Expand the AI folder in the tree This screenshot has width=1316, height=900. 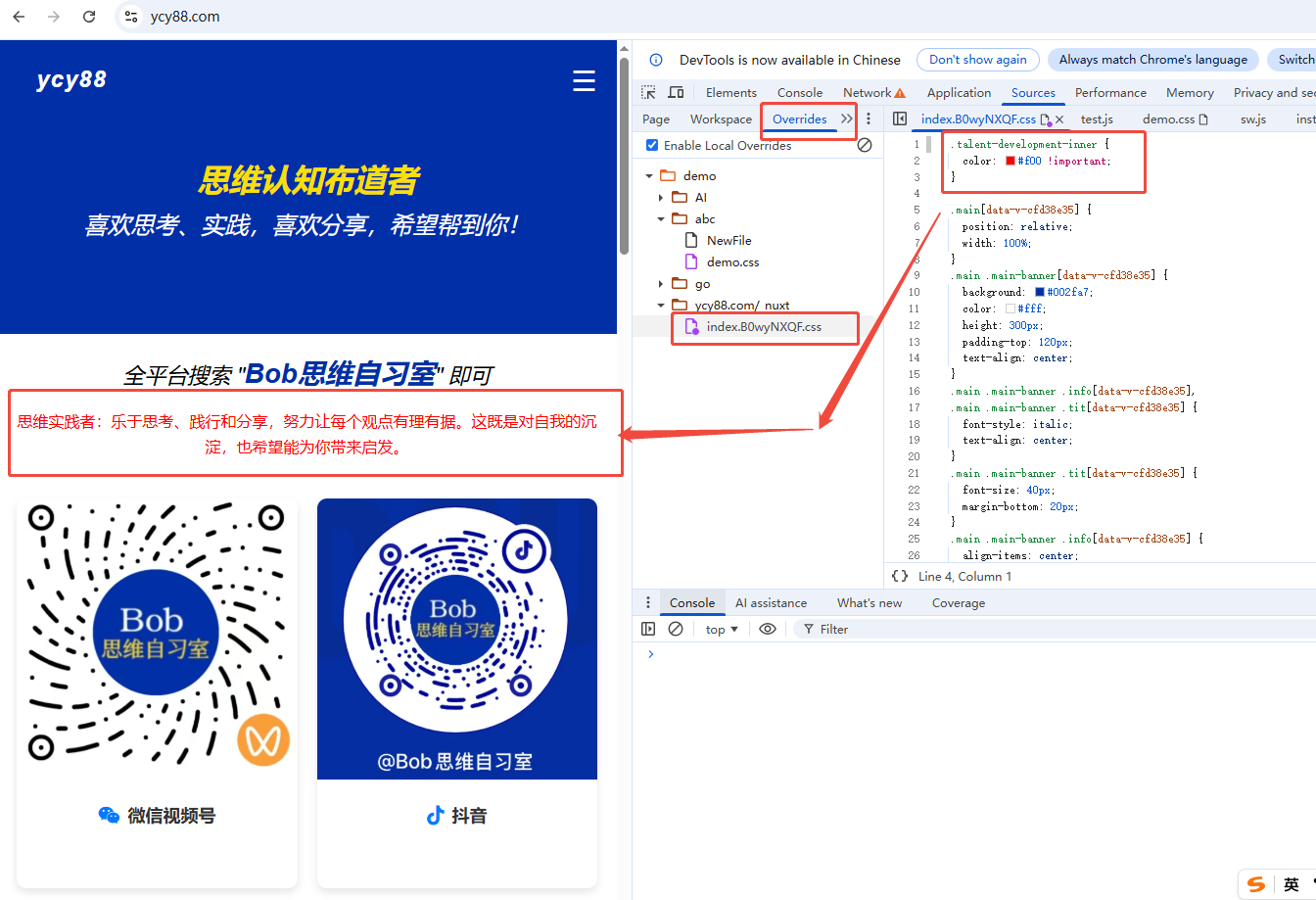[661, 198]
